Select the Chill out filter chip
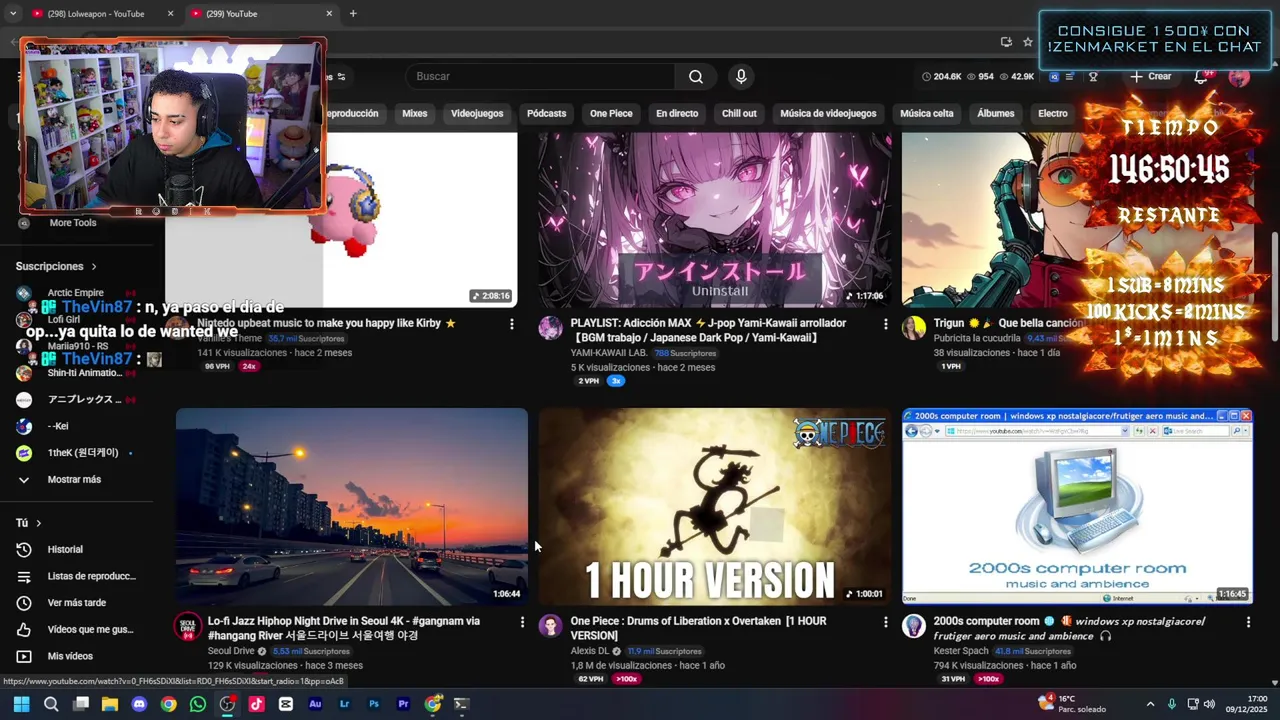The width and height of the screenshot is (1280, 720). (739, 114)
